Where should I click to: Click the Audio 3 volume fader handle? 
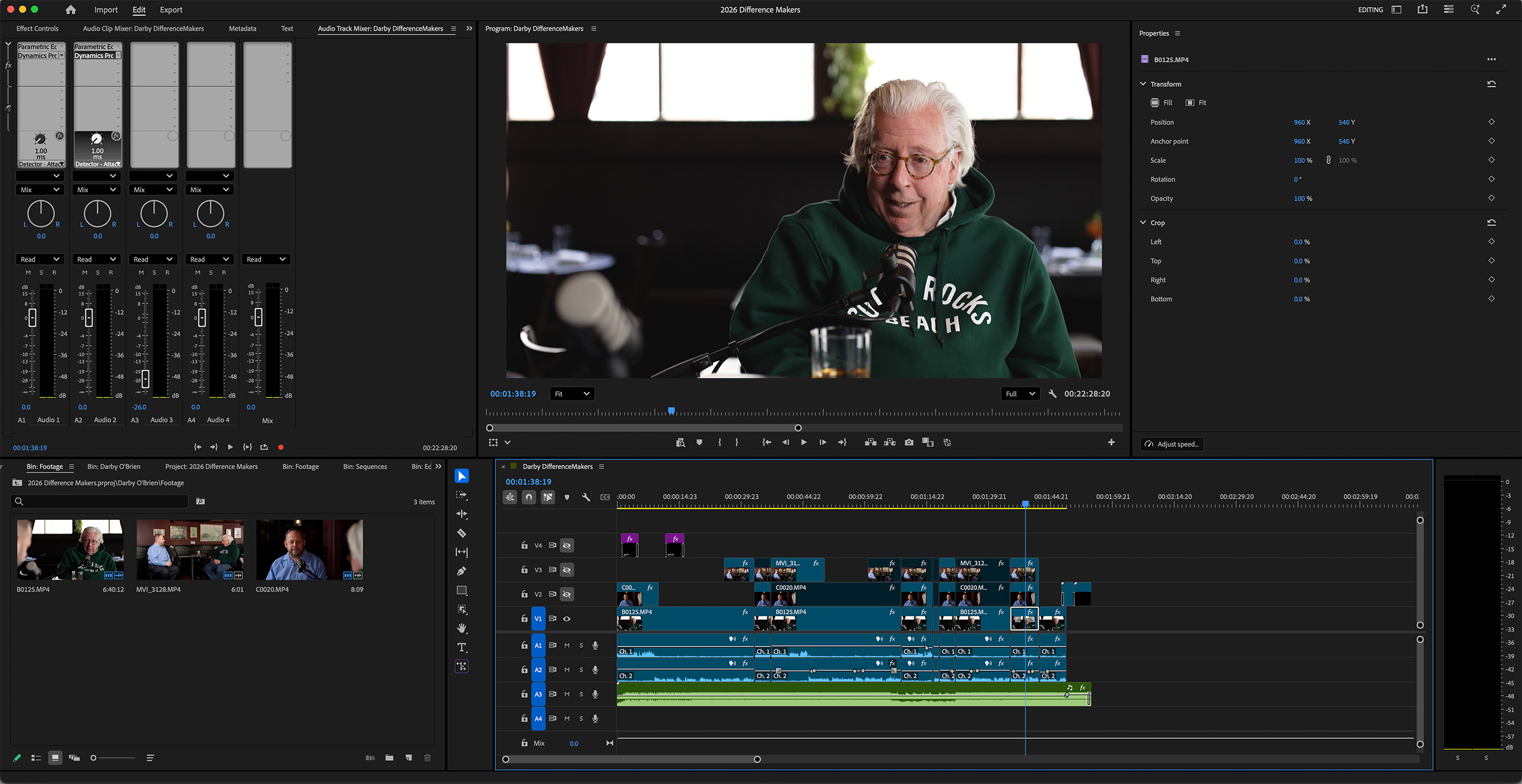pos(145,378)
